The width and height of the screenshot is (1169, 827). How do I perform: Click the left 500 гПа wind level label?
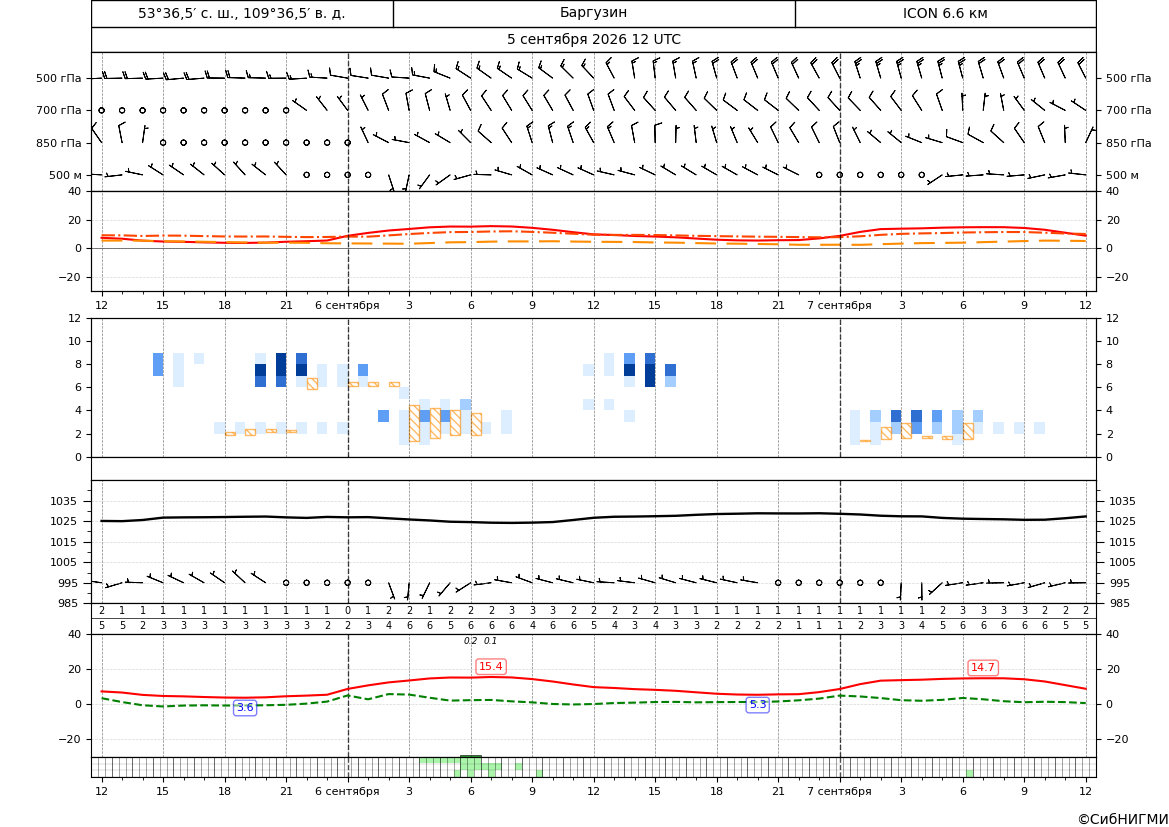59,78
